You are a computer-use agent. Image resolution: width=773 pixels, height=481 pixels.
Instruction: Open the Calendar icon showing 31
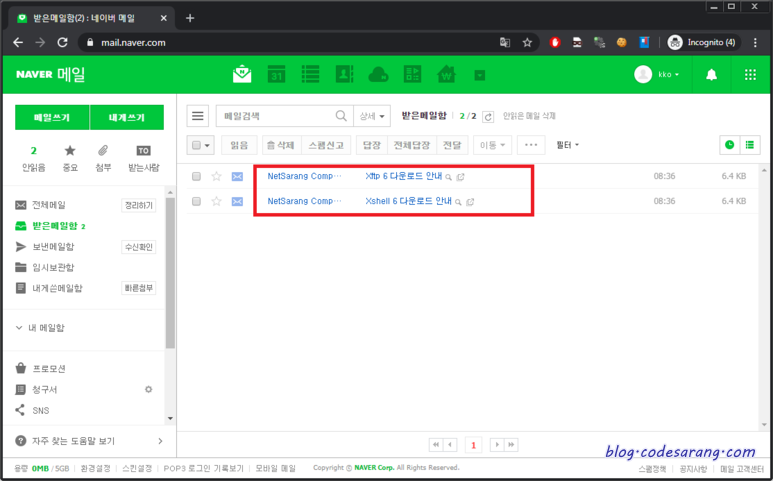[276, 74]
